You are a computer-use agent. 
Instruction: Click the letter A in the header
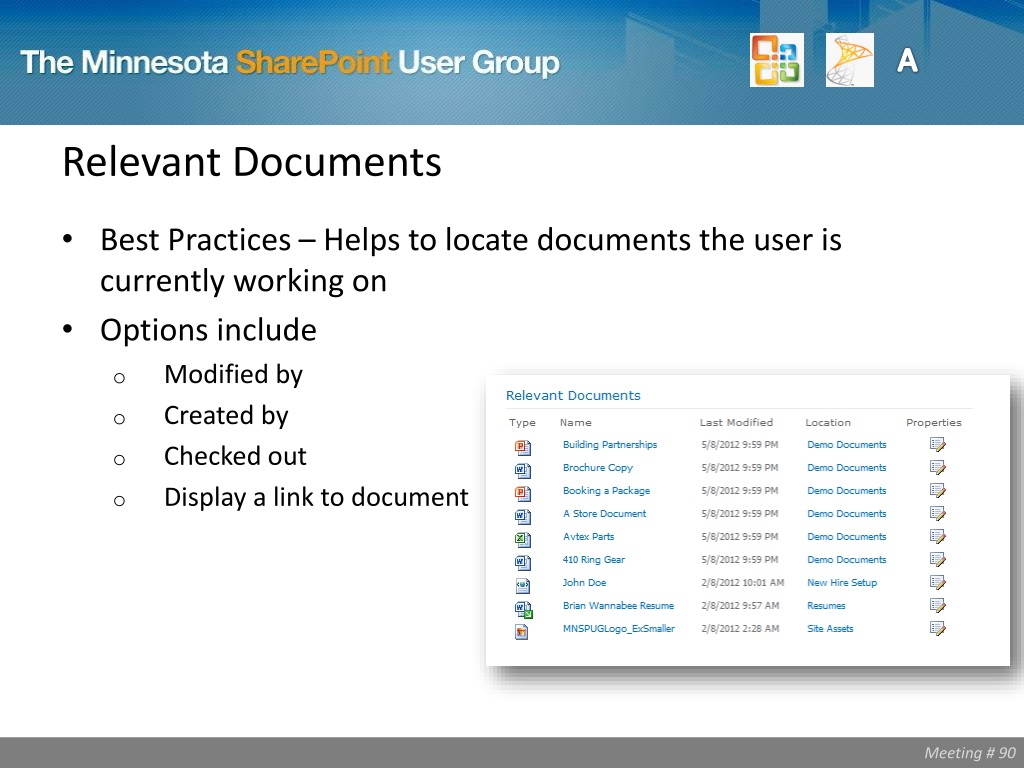click(907, 61)
